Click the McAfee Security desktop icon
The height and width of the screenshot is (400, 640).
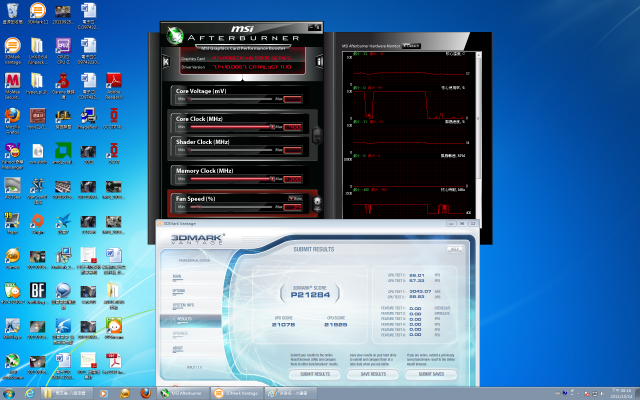click(x=12, y=86)
